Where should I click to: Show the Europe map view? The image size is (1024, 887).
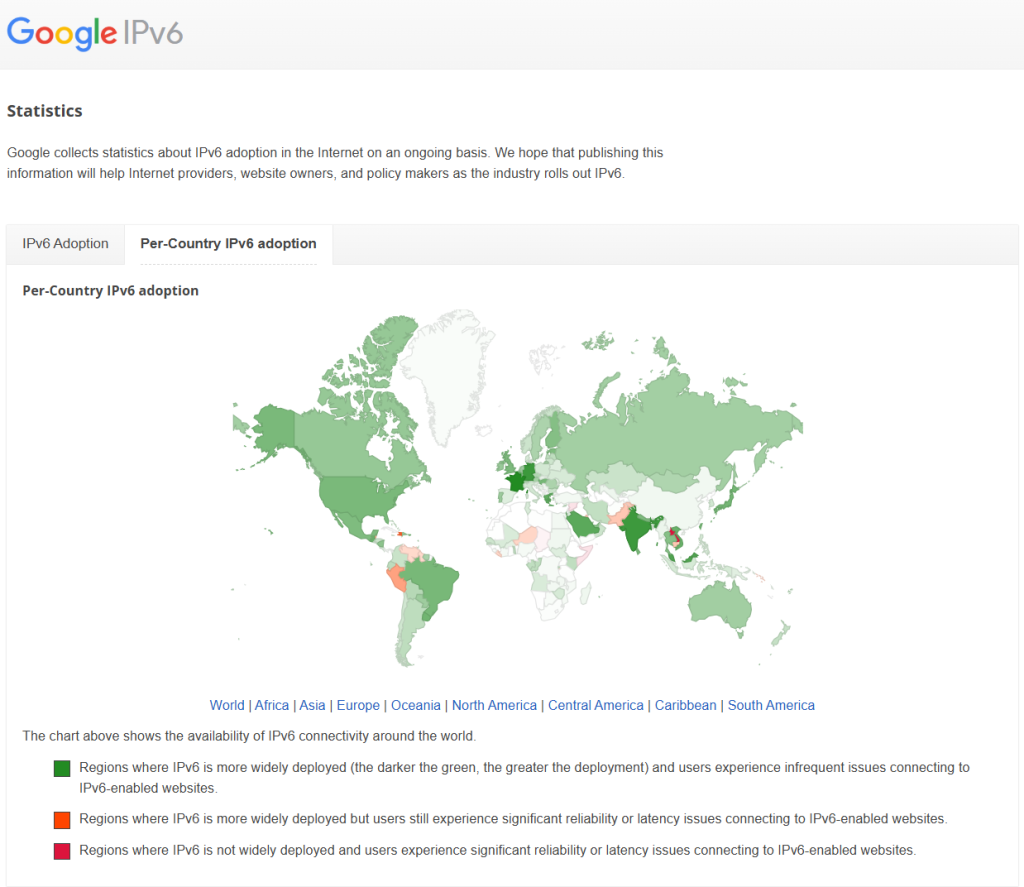[x=358, y=705]
